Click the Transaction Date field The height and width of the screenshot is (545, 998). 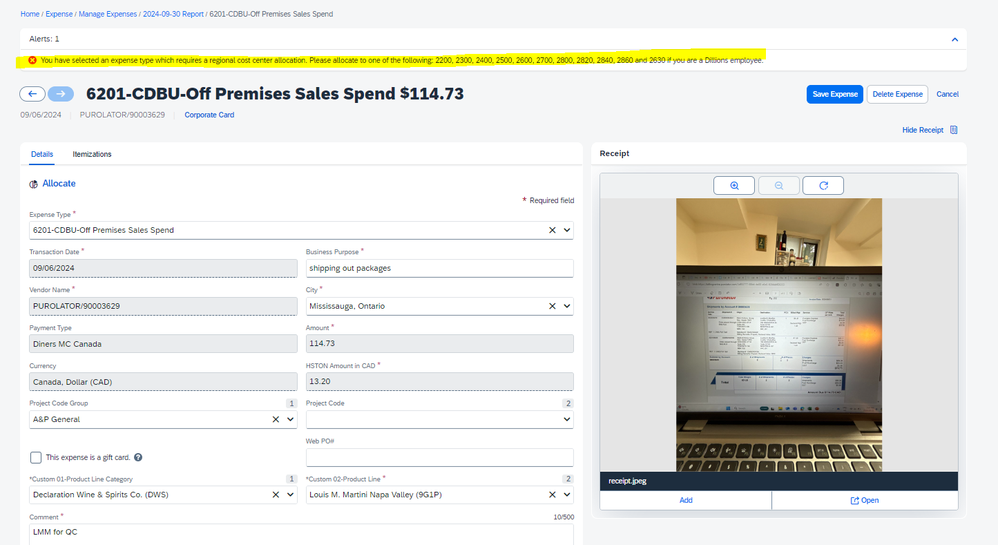(163, 268)
